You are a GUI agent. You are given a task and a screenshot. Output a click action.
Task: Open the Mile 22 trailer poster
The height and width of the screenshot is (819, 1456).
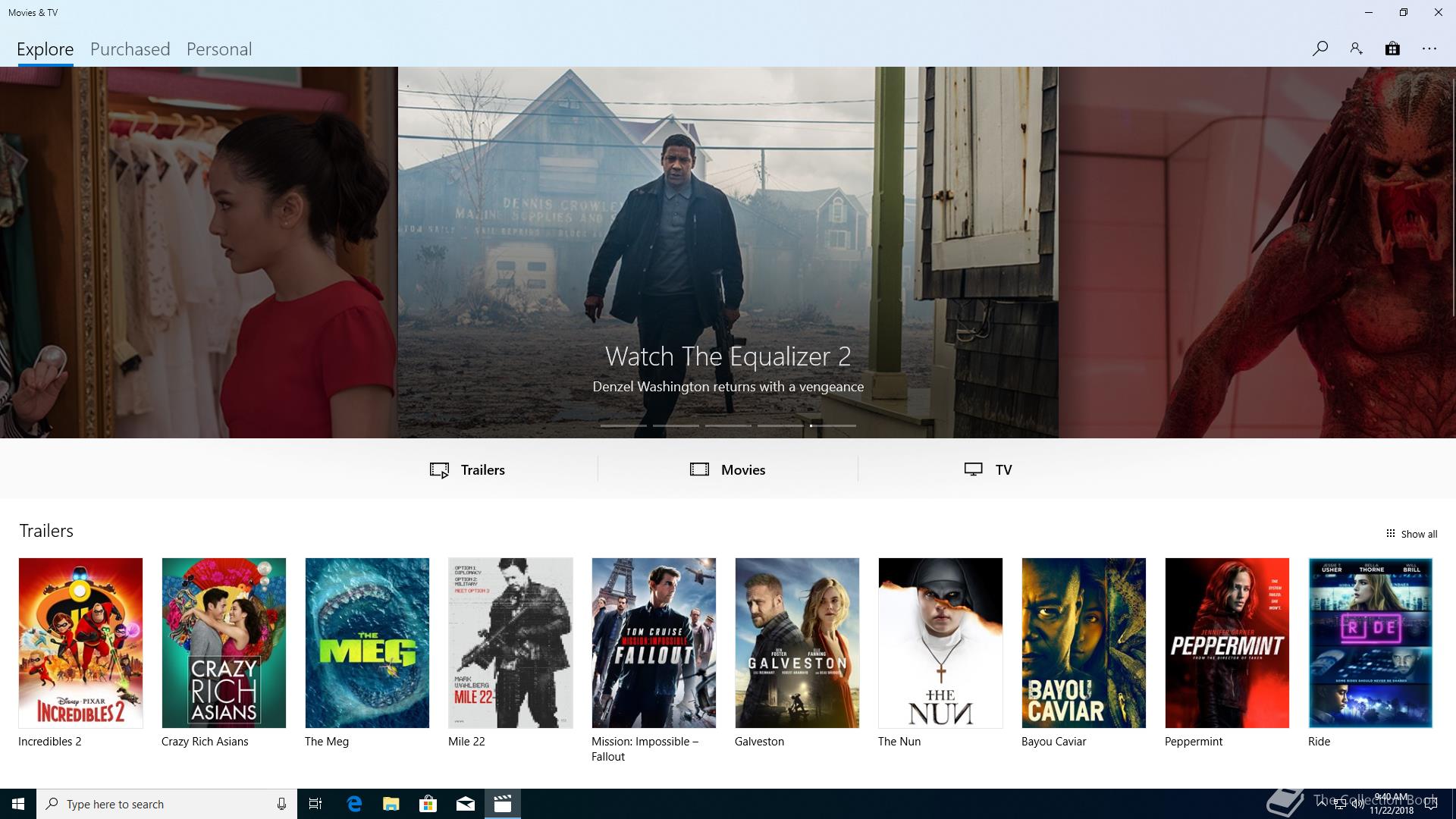coord(510,643)
